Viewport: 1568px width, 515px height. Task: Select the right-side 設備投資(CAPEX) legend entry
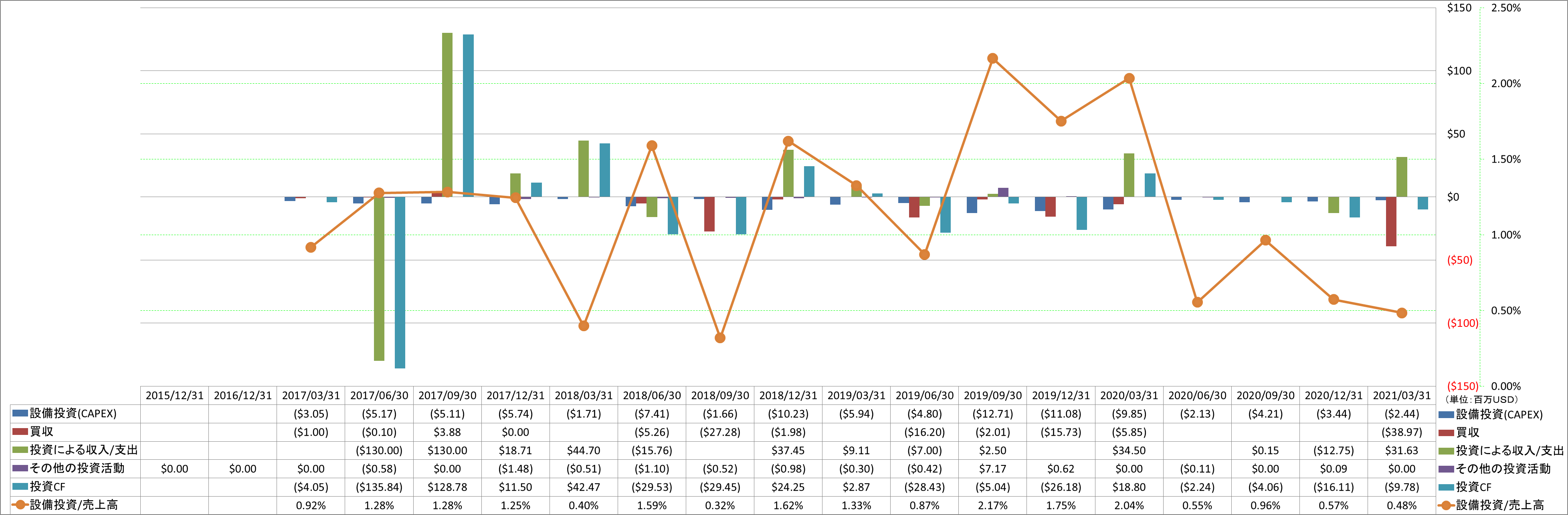(x=1490, y=414)
